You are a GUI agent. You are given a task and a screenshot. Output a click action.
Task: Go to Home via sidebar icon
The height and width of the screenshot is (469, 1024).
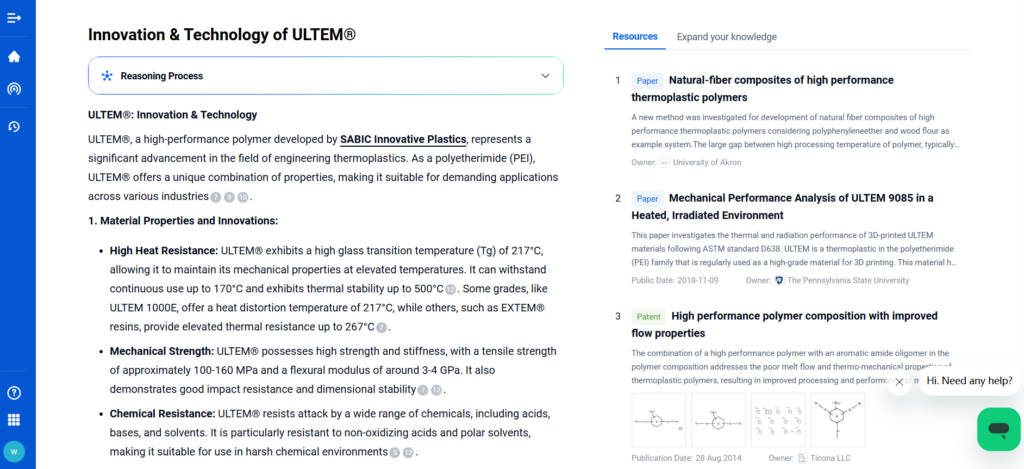14,57
